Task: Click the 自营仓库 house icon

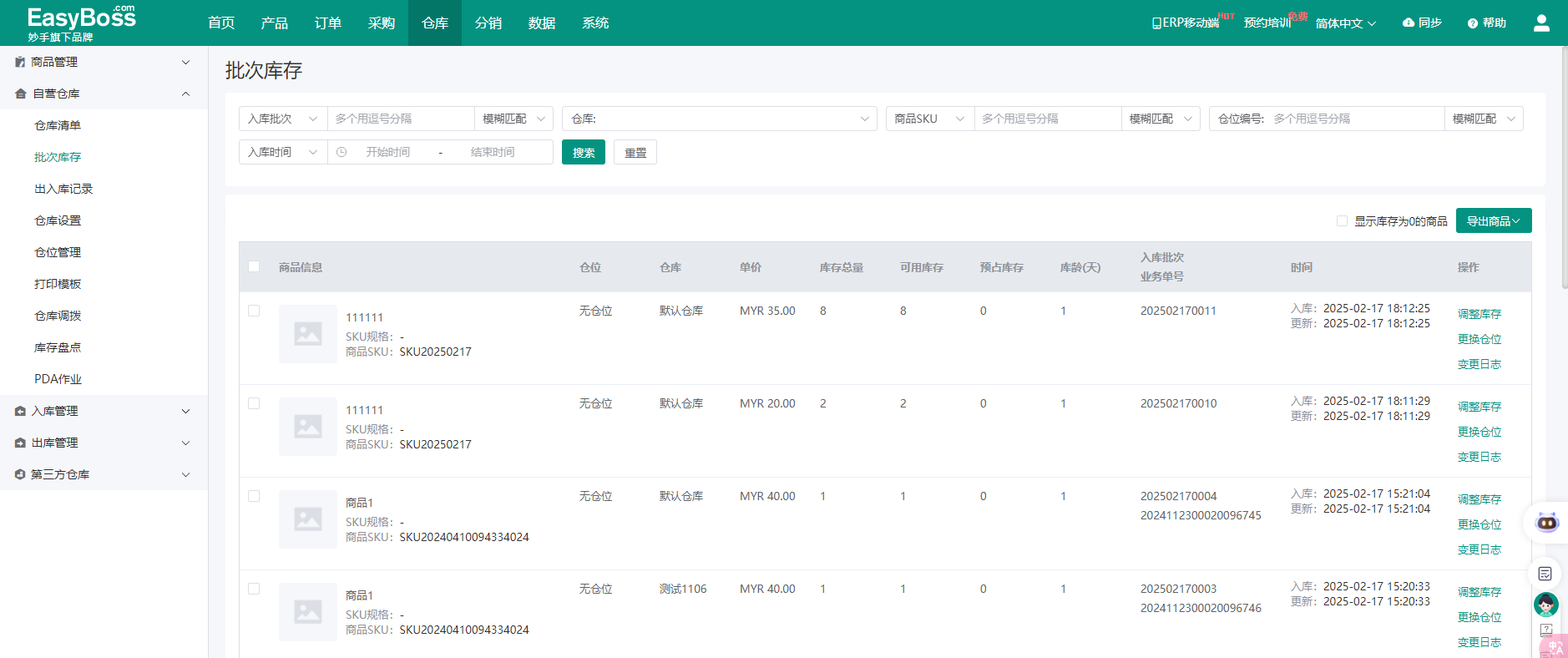Action: tap(21, 94)
